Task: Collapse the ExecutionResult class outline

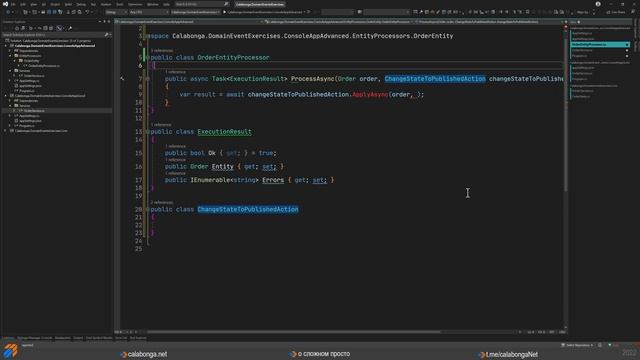Action: coord(147,132)
